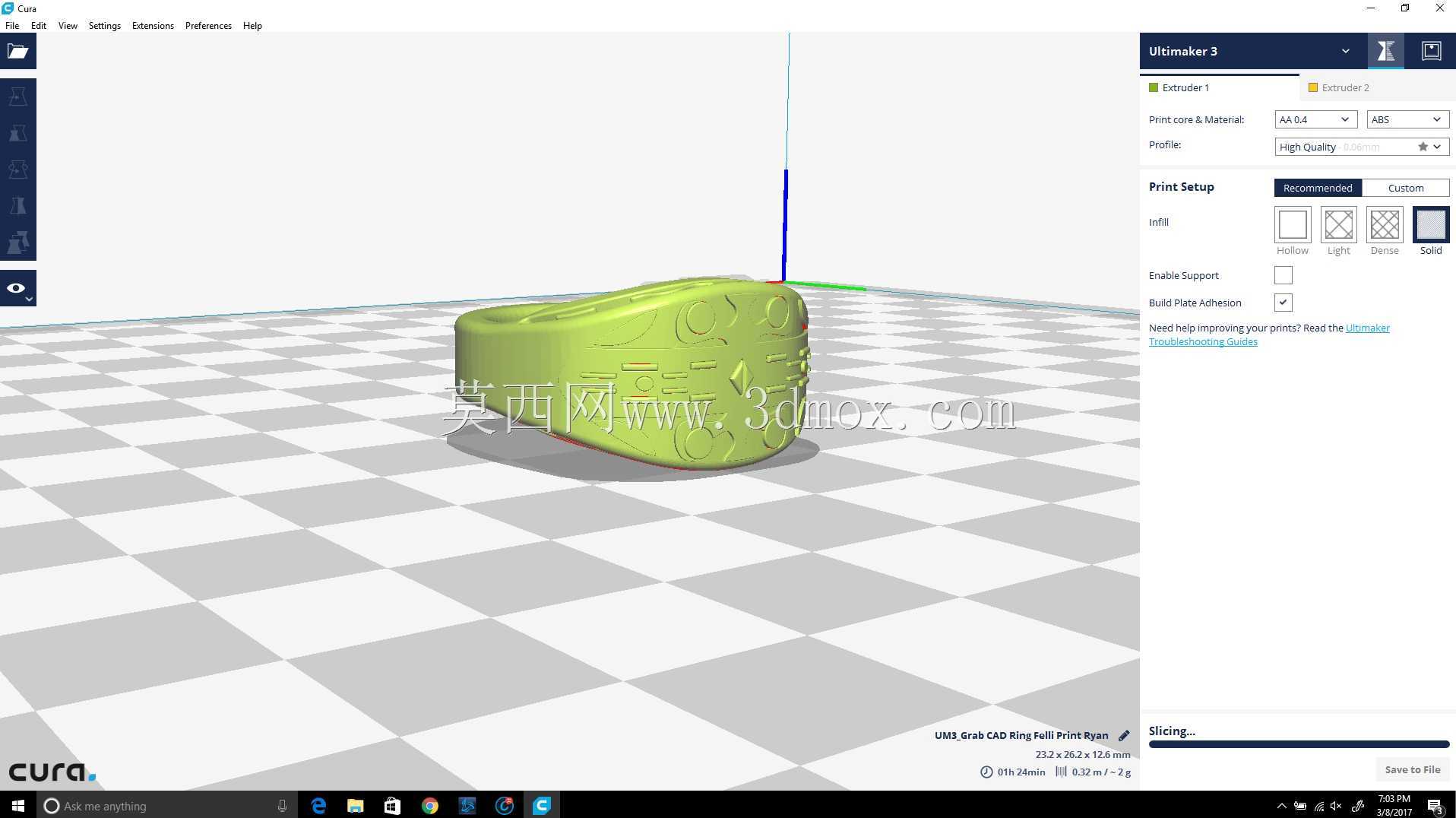Open the Edit menu
1456x818 pixels.
pos(39,26)
